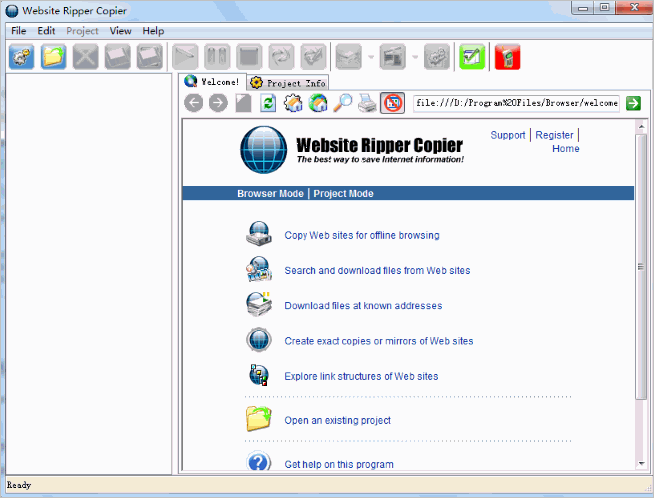Image resolution: width=654 pixels, height=498 pixels.
Task: Click the greyed-out X delete toolbar icon
Action: click(x=86, y=56)
